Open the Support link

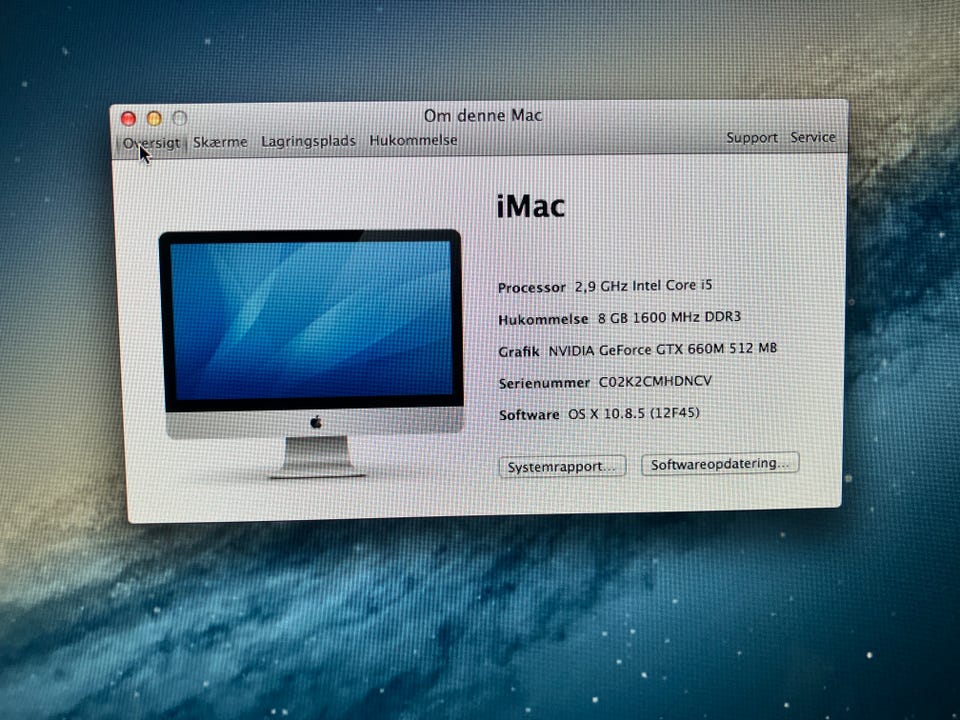tap(752, 138)
